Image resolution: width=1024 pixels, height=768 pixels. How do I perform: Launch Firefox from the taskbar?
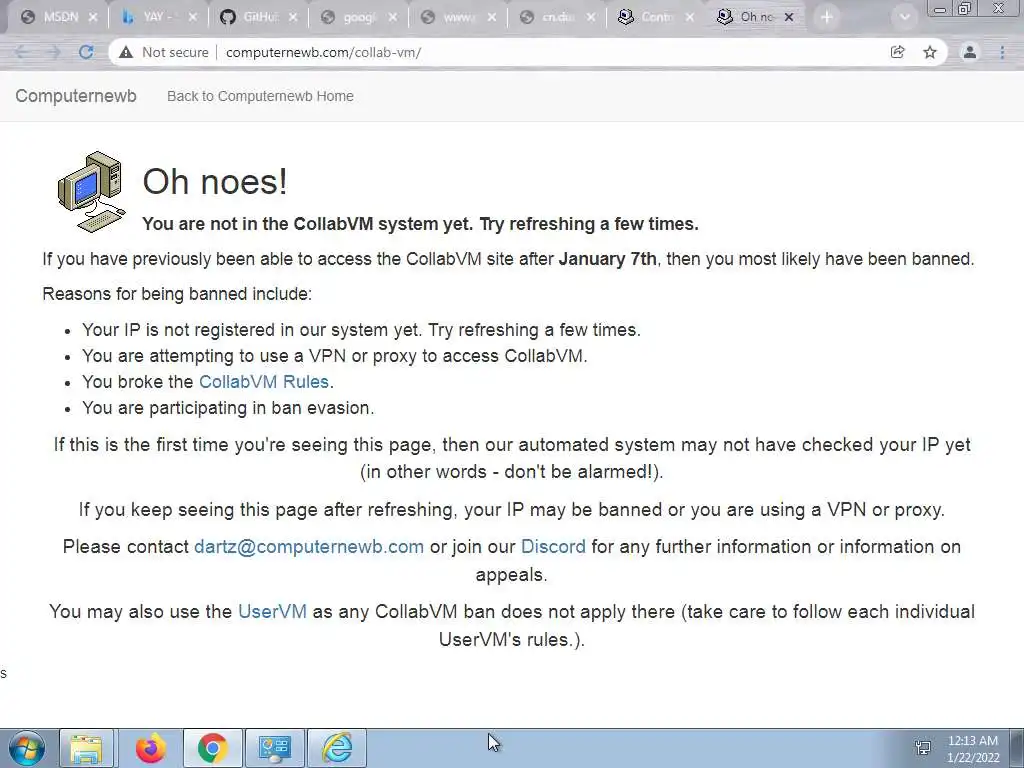pos(150,748)
